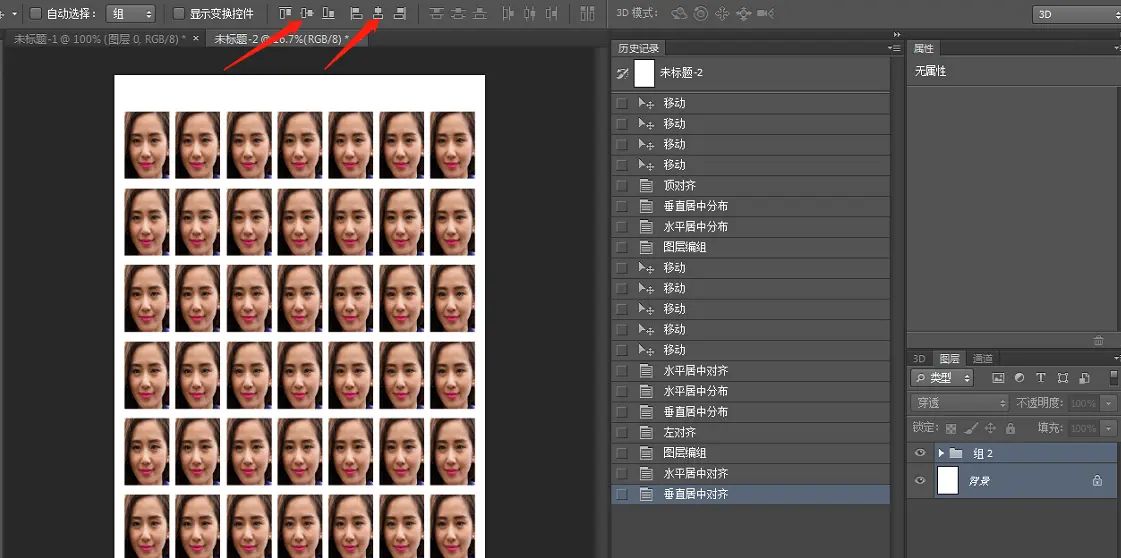
Task: Click the align top edges icon
Action: pos(285,14)
